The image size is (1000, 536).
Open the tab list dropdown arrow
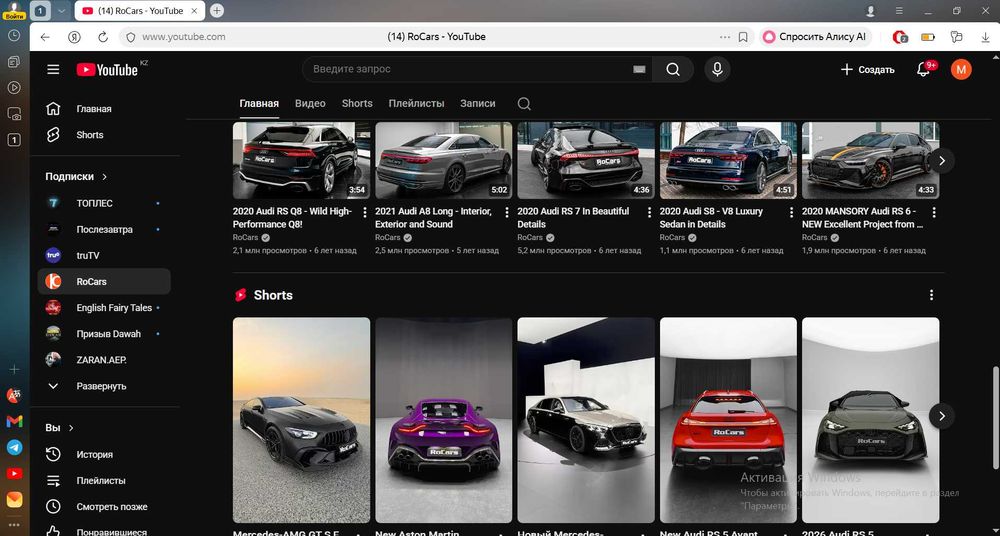point(61,11)
